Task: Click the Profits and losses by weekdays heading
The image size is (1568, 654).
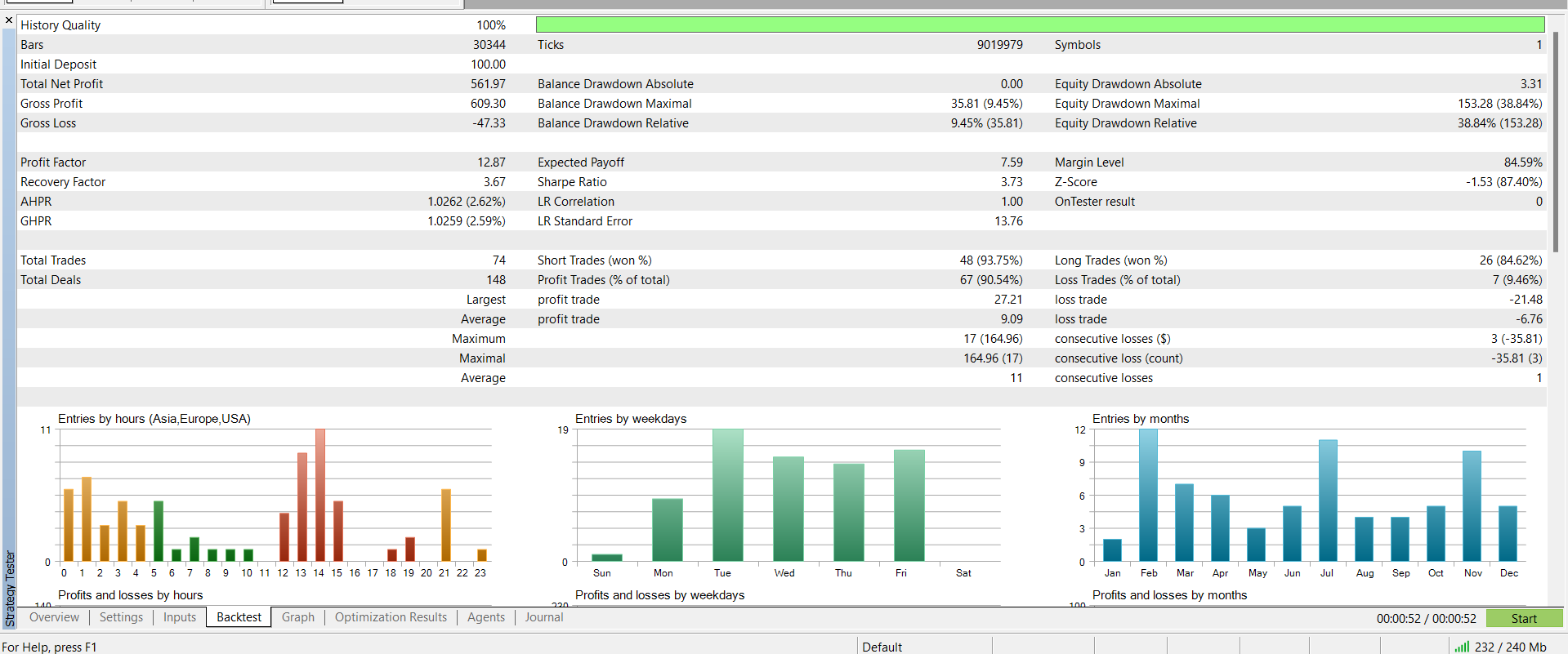Action: click(x=659, y=595)
